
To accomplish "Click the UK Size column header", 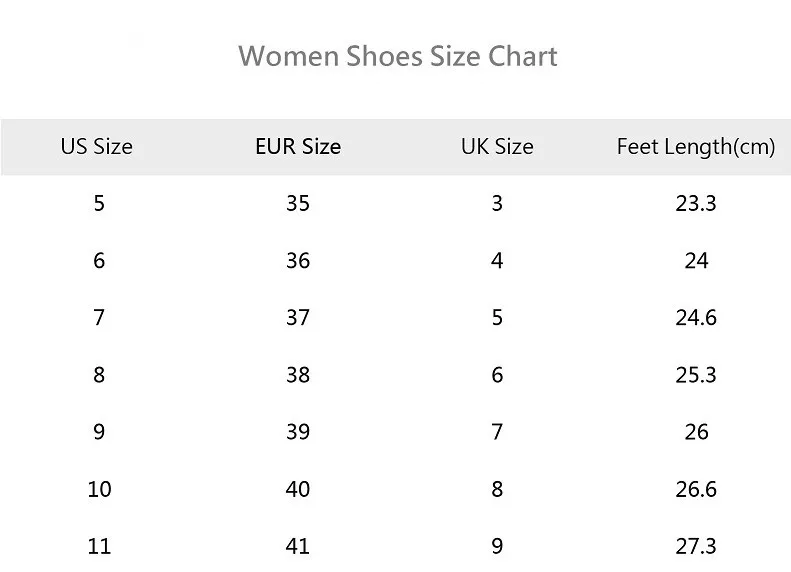I will pos(497,147).
